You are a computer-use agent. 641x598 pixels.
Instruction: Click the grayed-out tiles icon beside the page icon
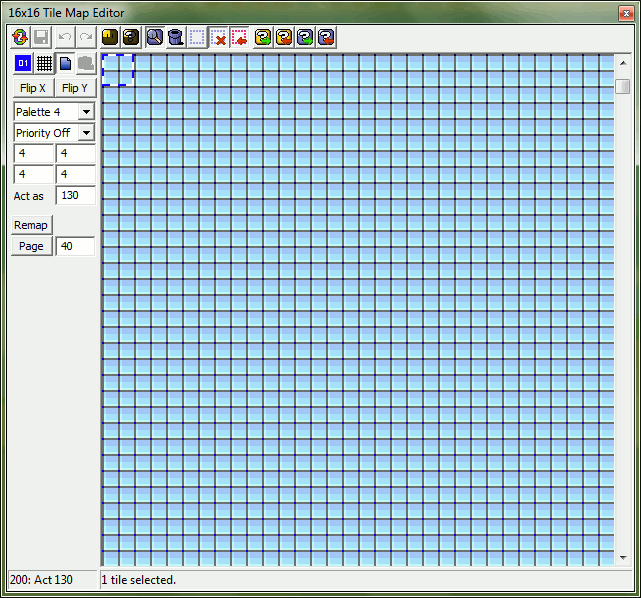86,63
